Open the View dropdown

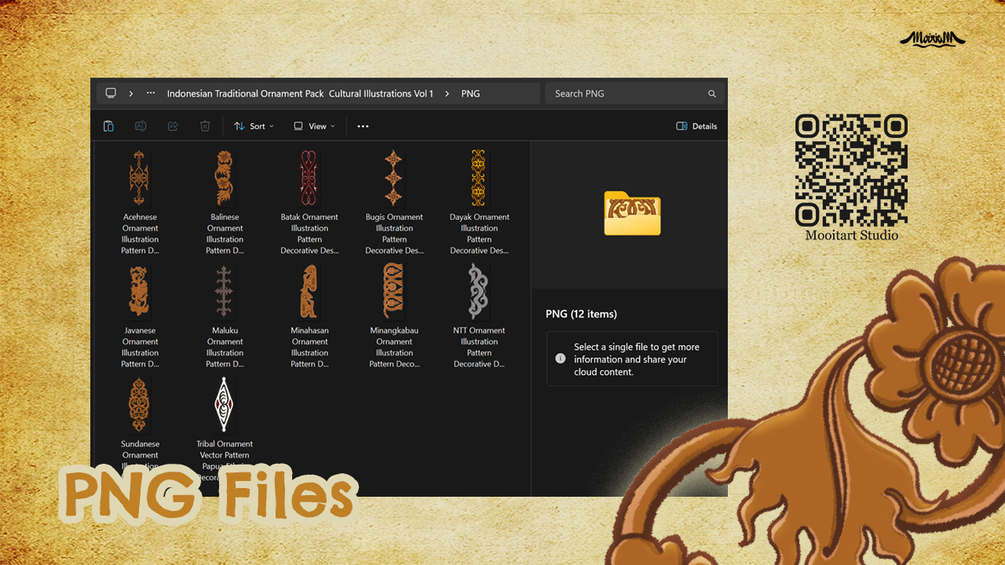click(314, 126)
